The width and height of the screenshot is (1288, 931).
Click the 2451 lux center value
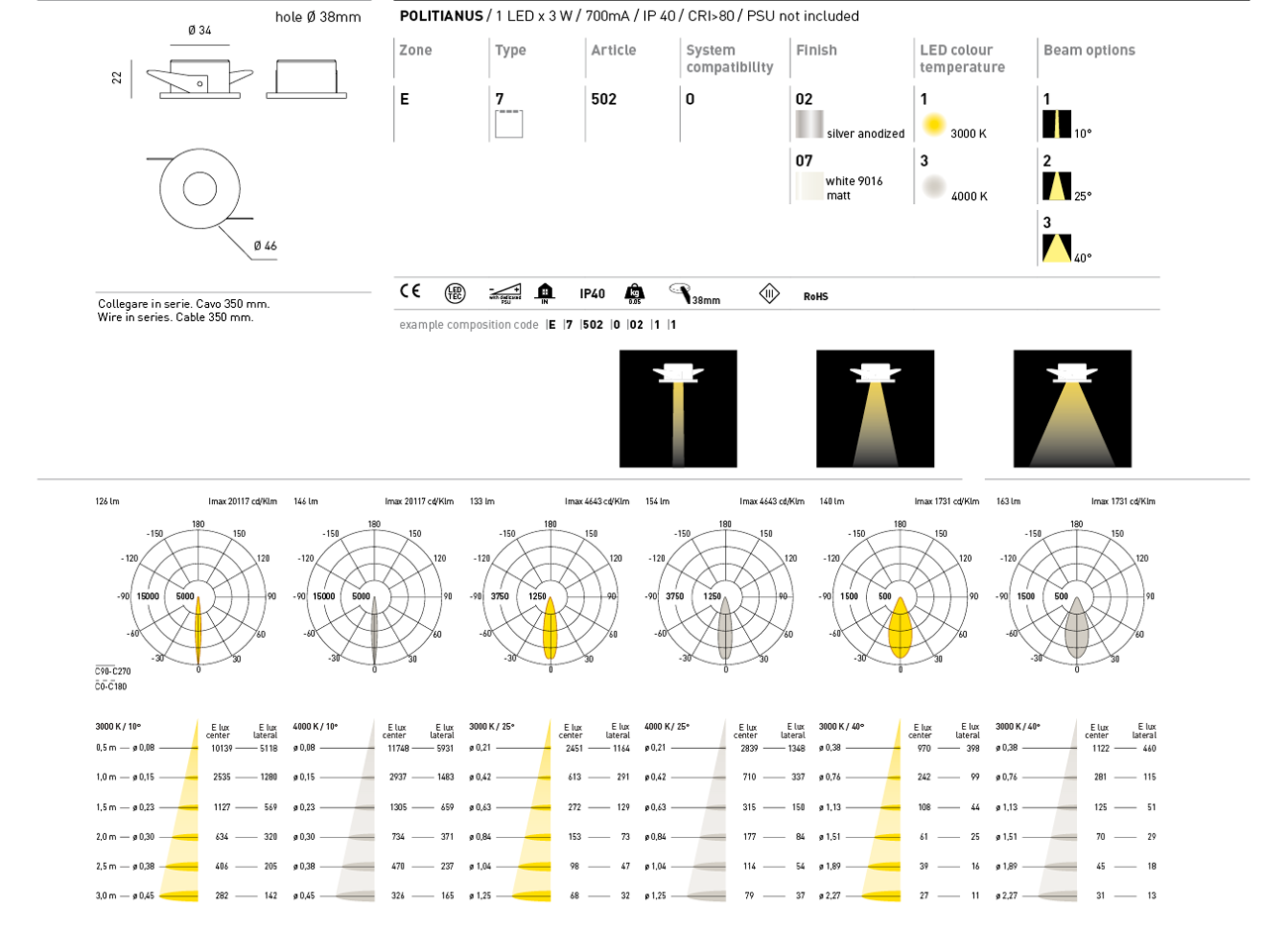tap(575, 749)
